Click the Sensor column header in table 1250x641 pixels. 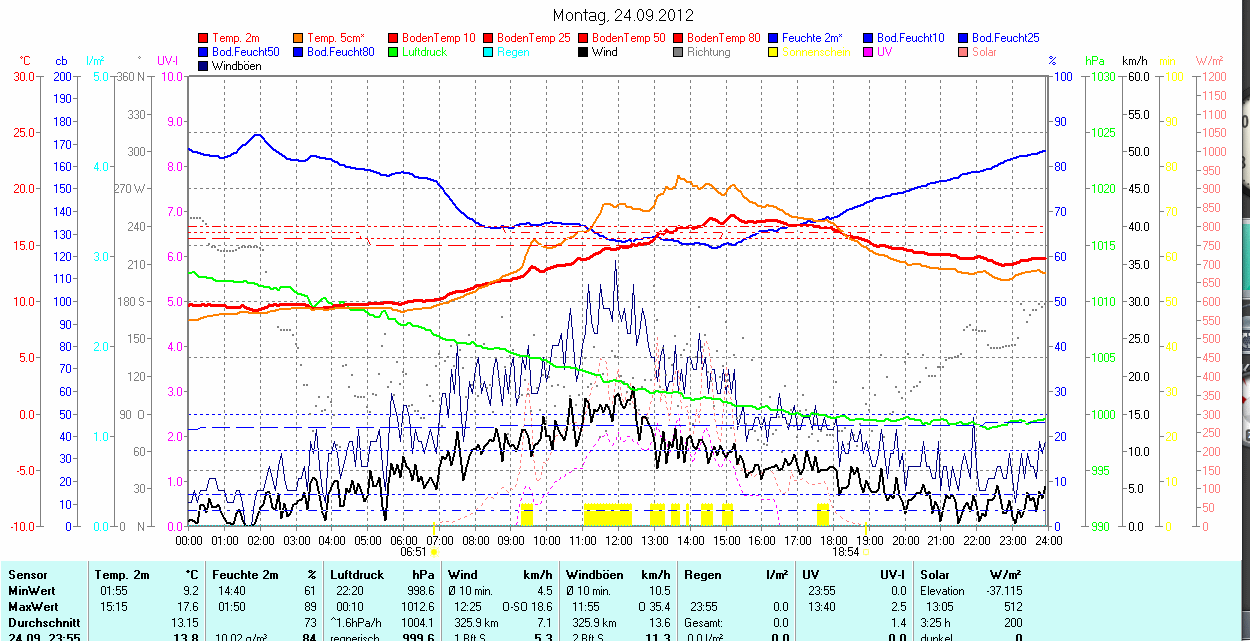[x=26, y=575]
